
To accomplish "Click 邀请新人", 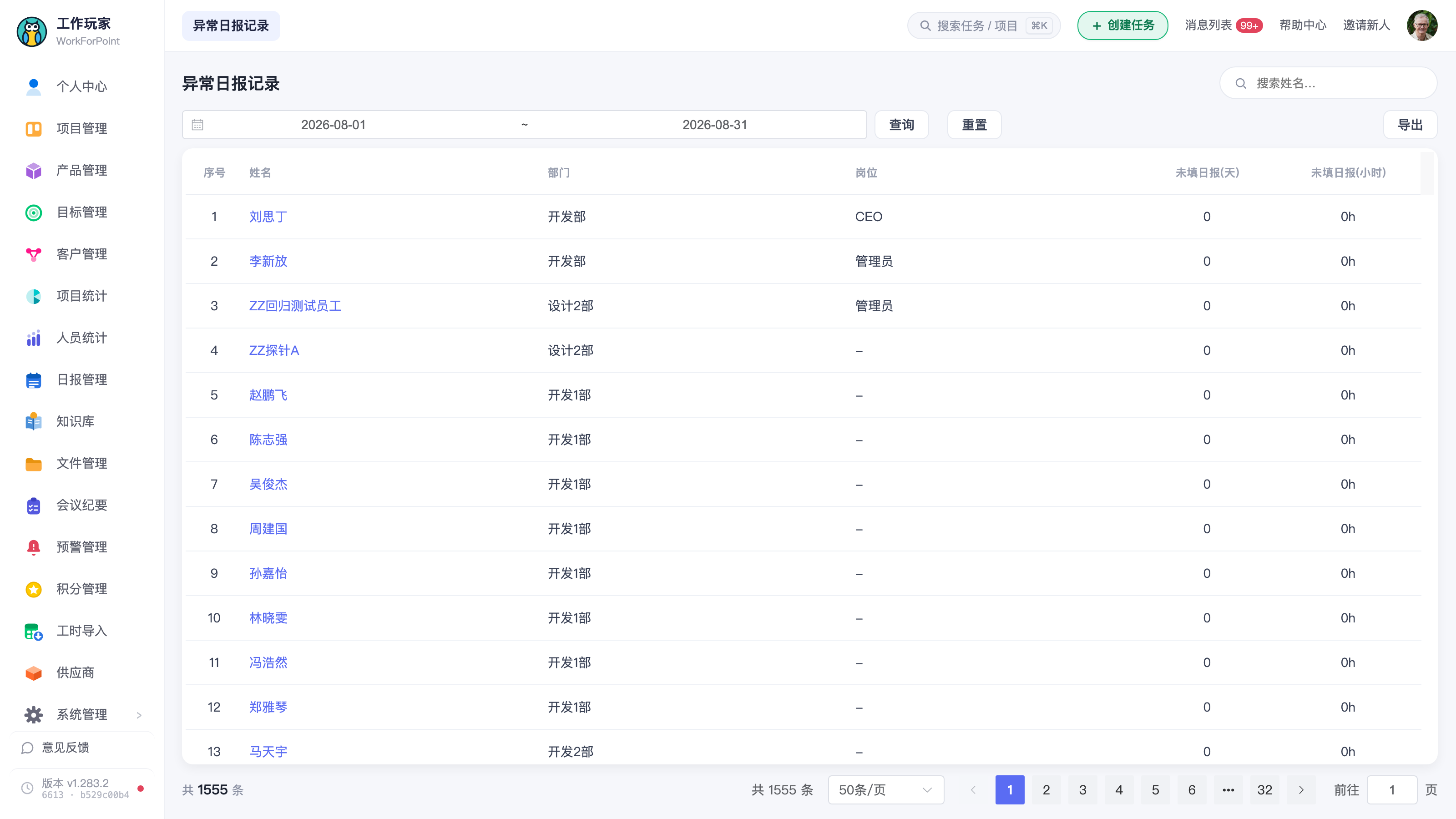I will click(x=1366, y=25).
